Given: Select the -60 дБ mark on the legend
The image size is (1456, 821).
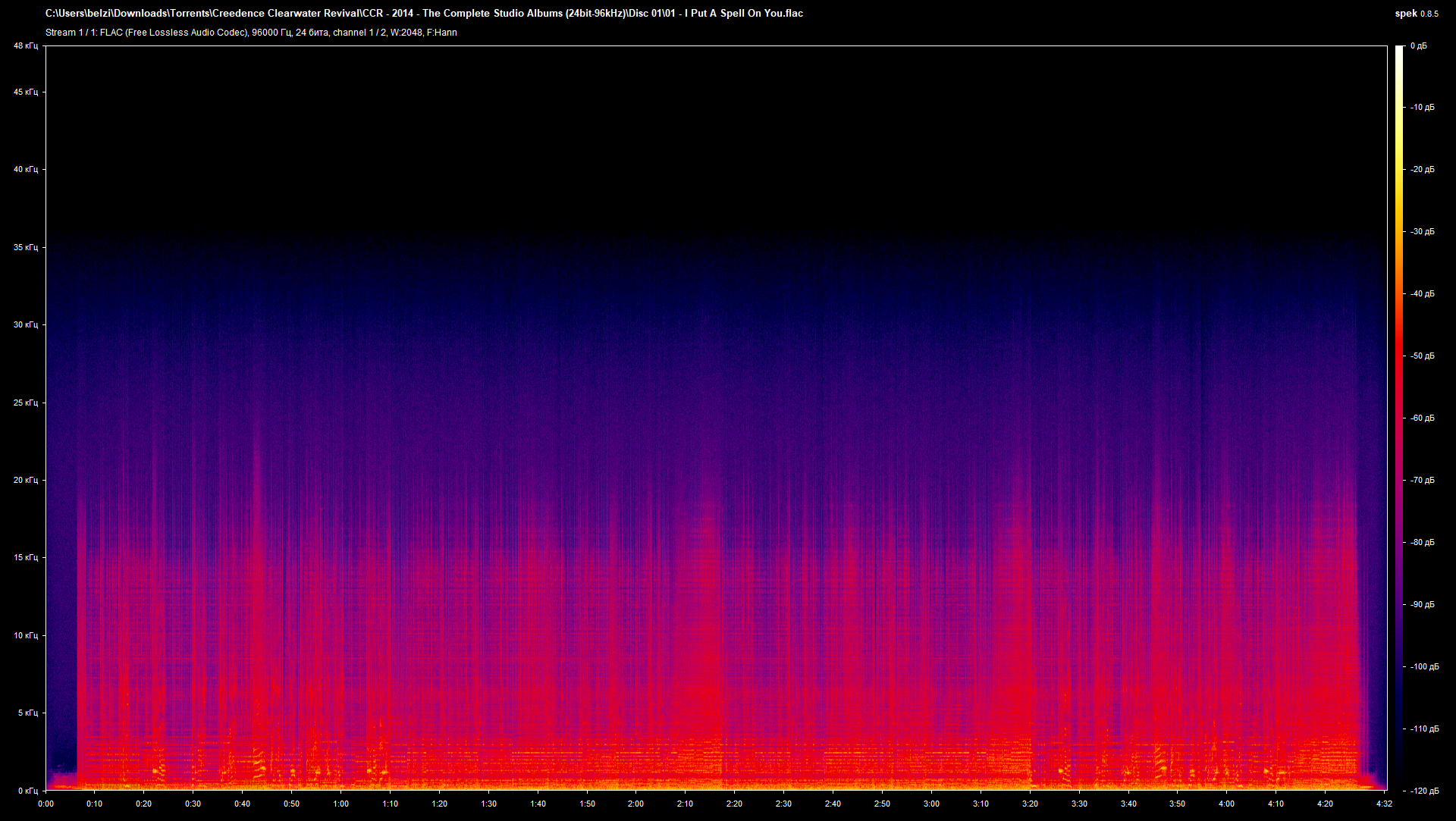Looking at the screenshot, I should pyautogui.click(x=1421, y=417).
